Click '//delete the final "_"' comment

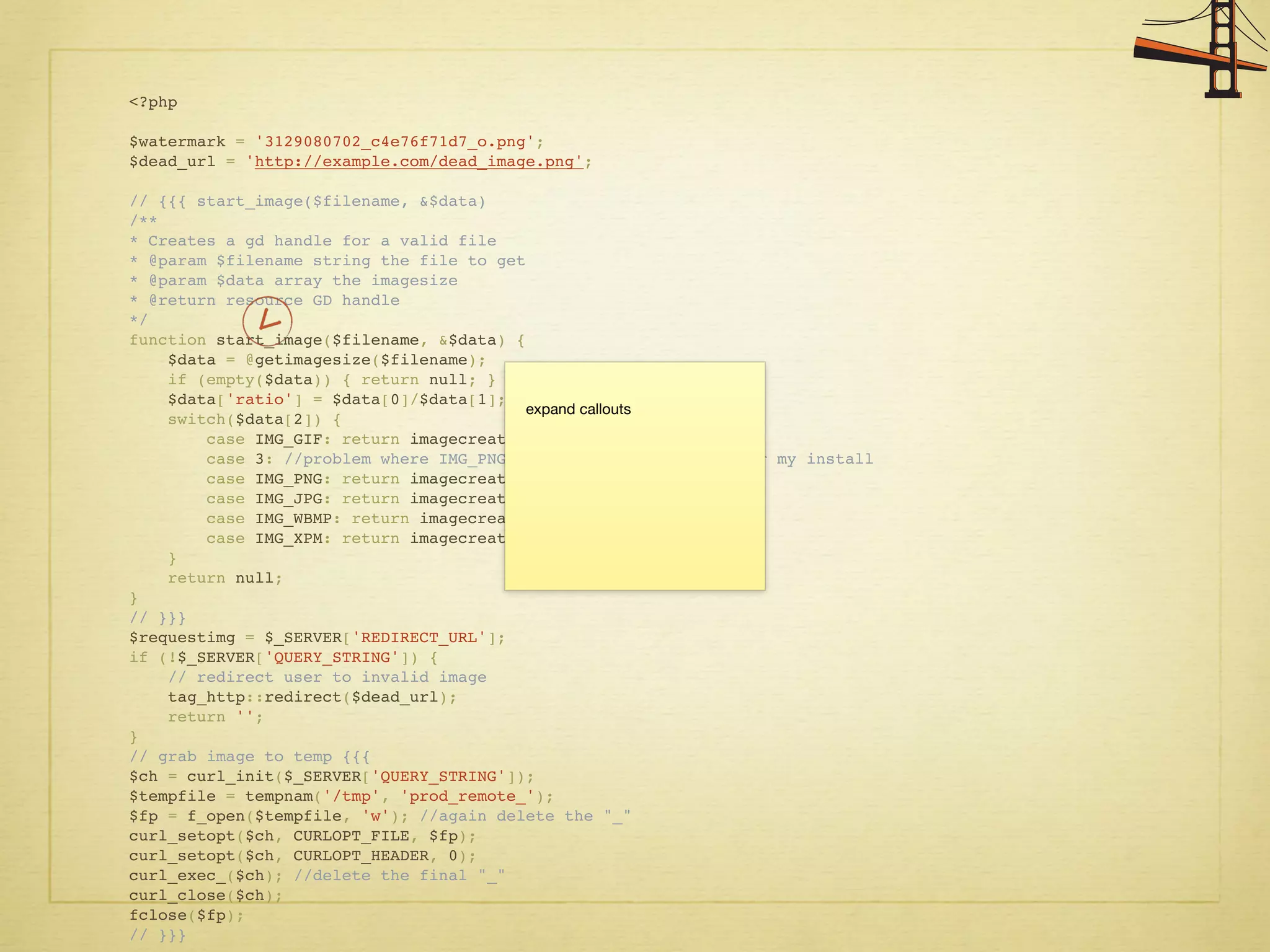pos(399,876)
